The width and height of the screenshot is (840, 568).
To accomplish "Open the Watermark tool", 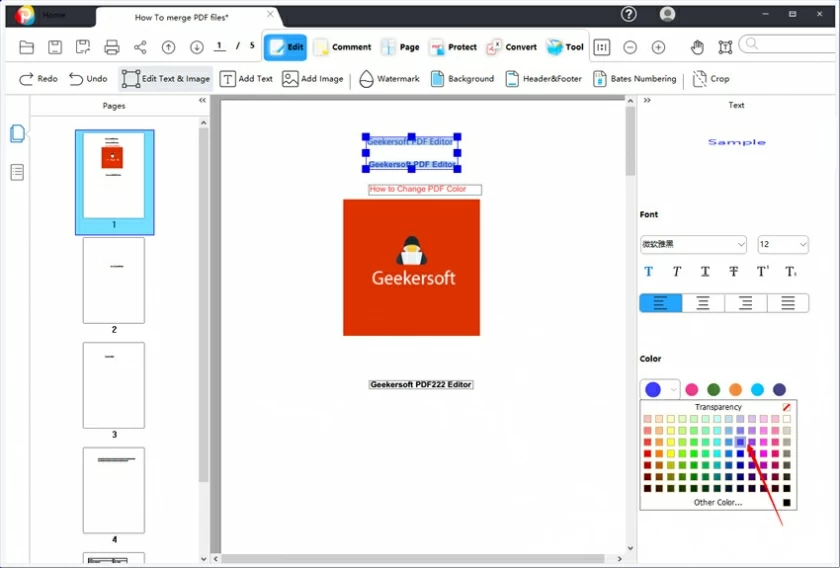I will point(389,79).
